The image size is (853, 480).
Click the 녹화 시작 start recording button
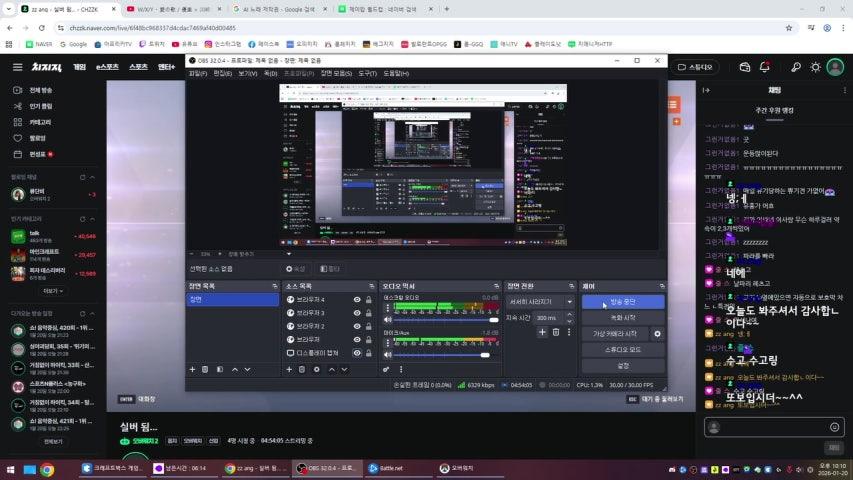tap(622, 318)
